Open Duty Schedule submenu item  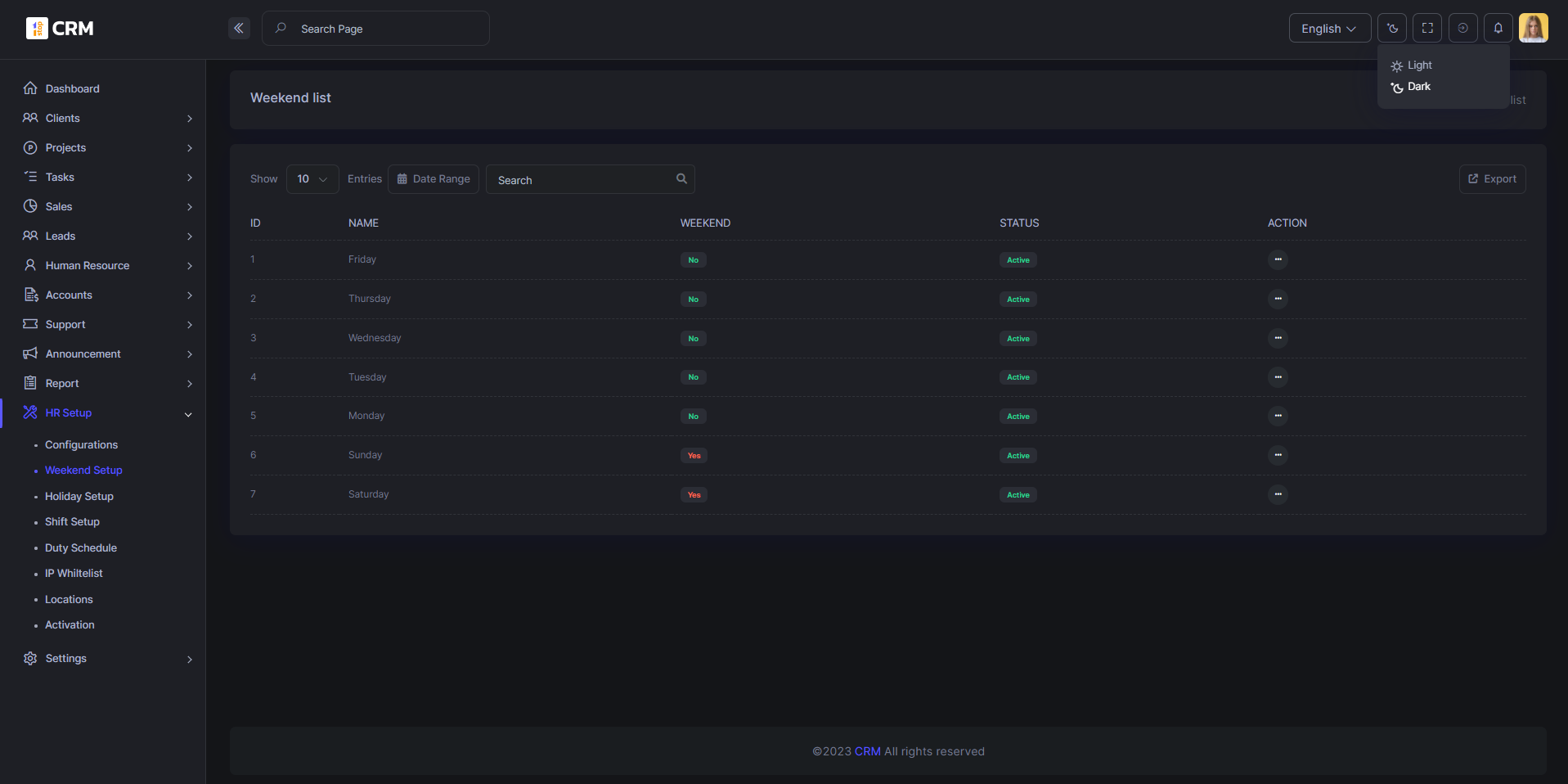81,547
